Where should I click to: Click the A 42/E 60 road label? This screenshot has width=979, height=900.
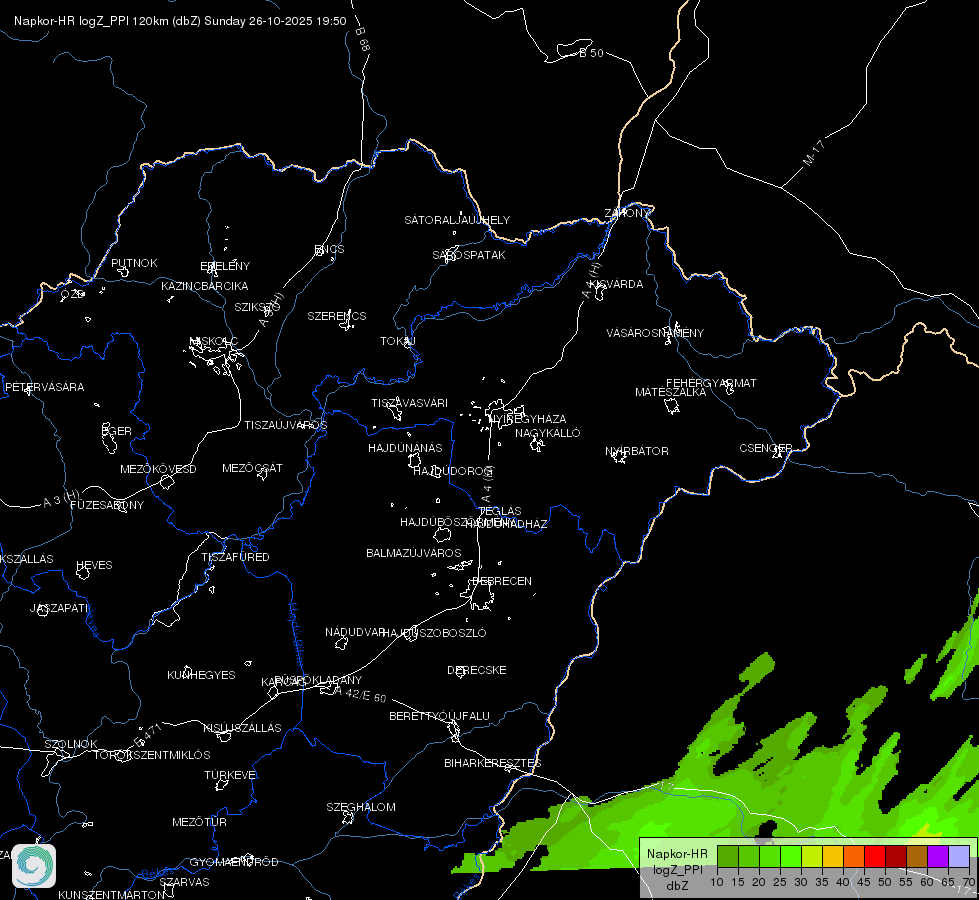click(360, 694)
